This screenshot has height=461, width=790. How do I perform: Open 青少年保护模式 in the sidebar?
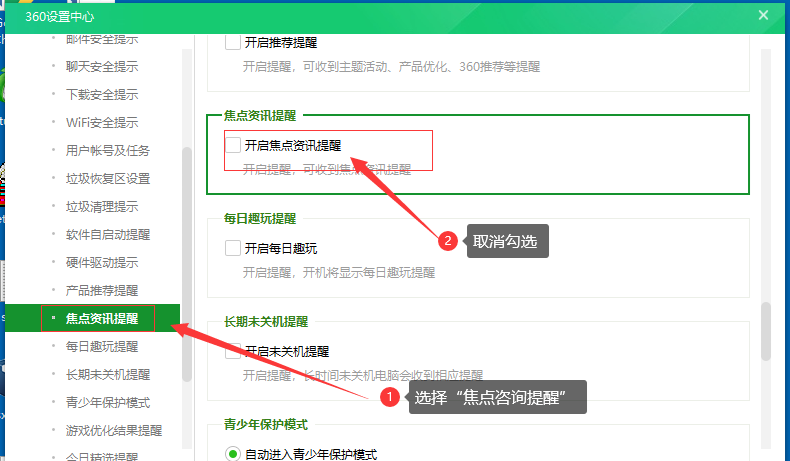[x=108, y=403]
